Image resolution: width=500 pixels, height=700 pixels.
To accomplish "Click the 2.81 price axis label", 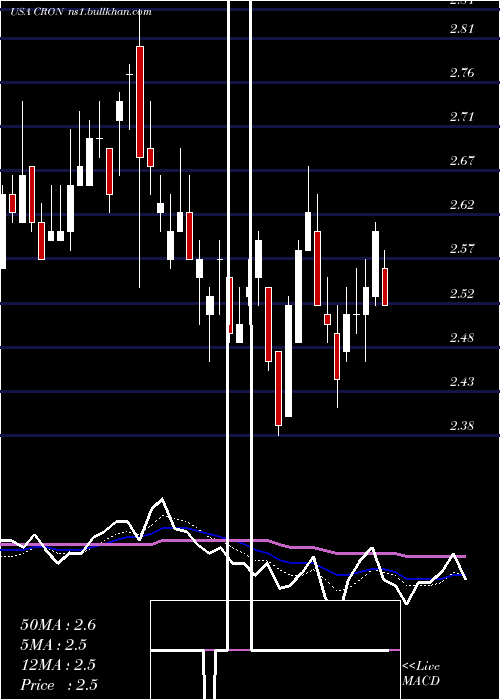I will (x=462, y=29).
